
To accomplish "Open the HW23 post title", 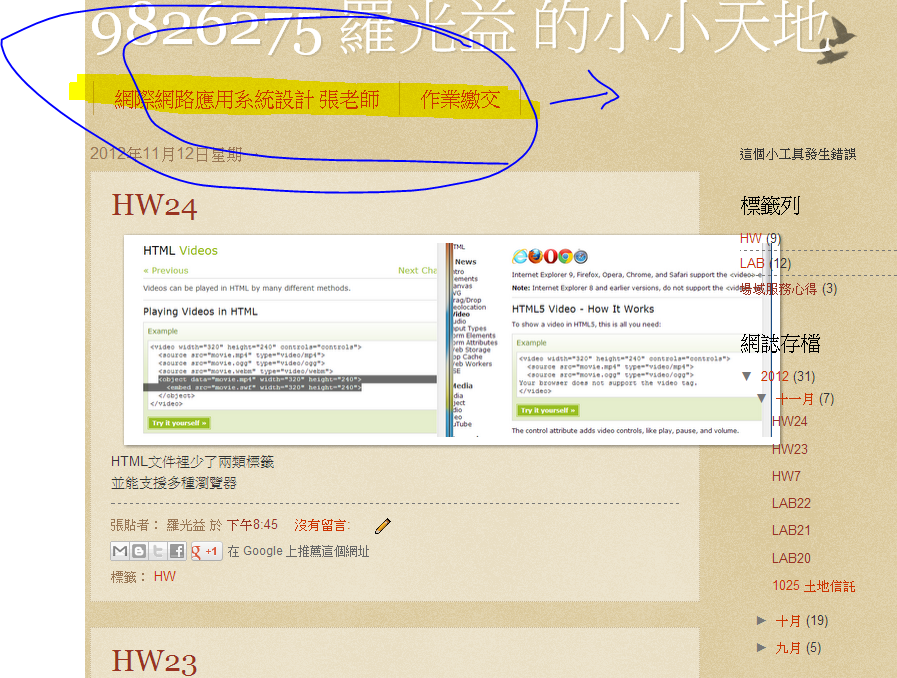I will pos(154,661).
